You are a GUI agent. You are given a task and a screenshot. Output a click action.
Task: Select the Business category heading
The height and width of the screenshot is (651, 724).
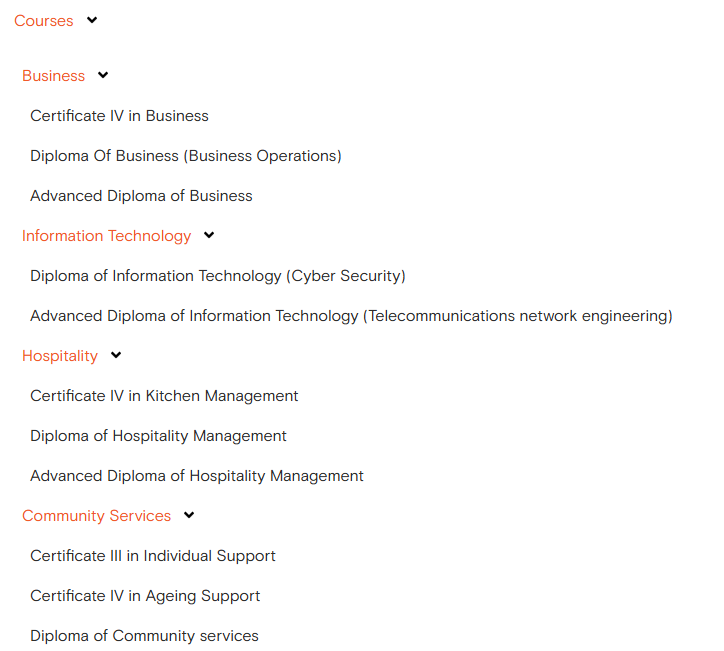54,76
